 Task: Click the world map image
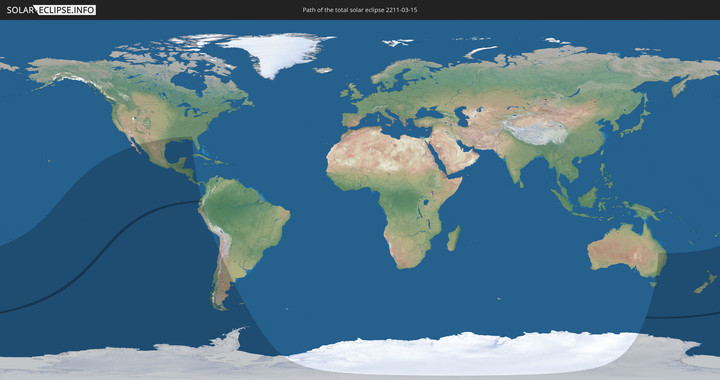[360, 200]
